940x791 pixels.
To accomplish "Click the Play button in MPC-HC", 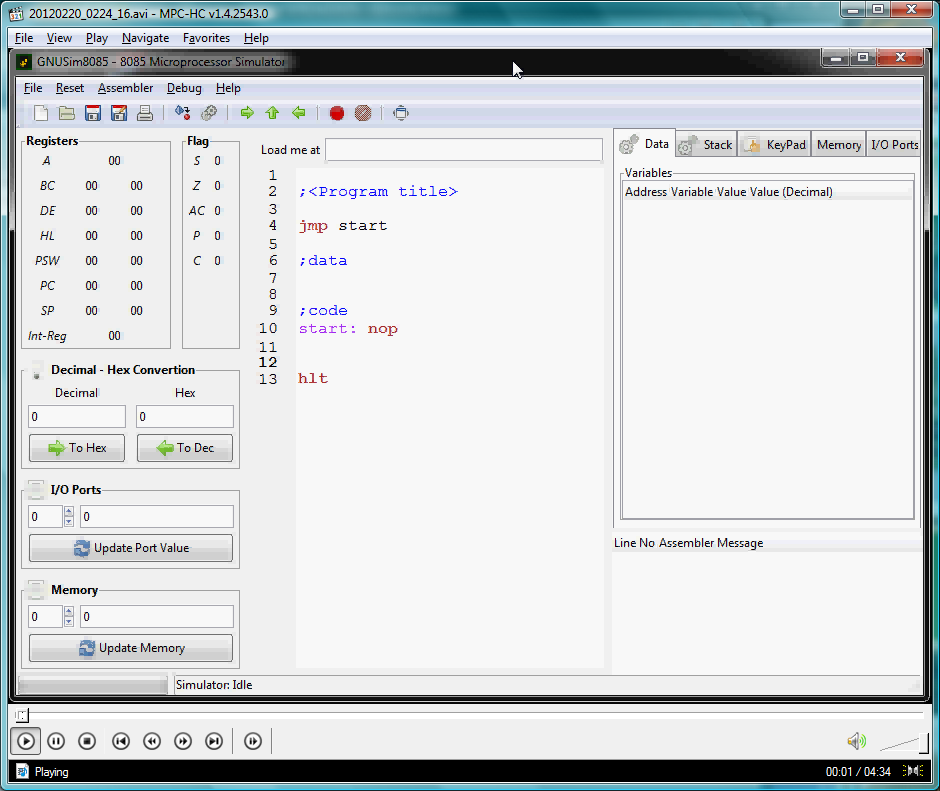I will point(26,741).
